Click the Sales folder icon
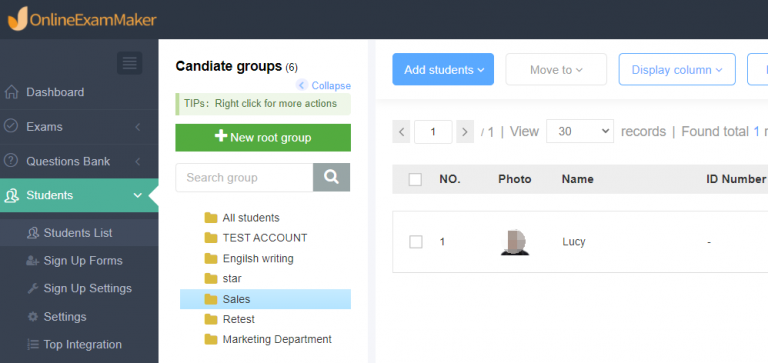Image resolution: width=768 pixels, height=363 pixels. [211, 299]
